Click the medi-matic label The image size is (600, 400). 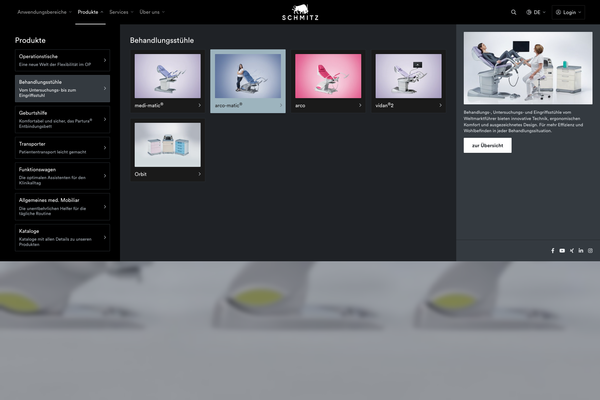pos(149,105)
